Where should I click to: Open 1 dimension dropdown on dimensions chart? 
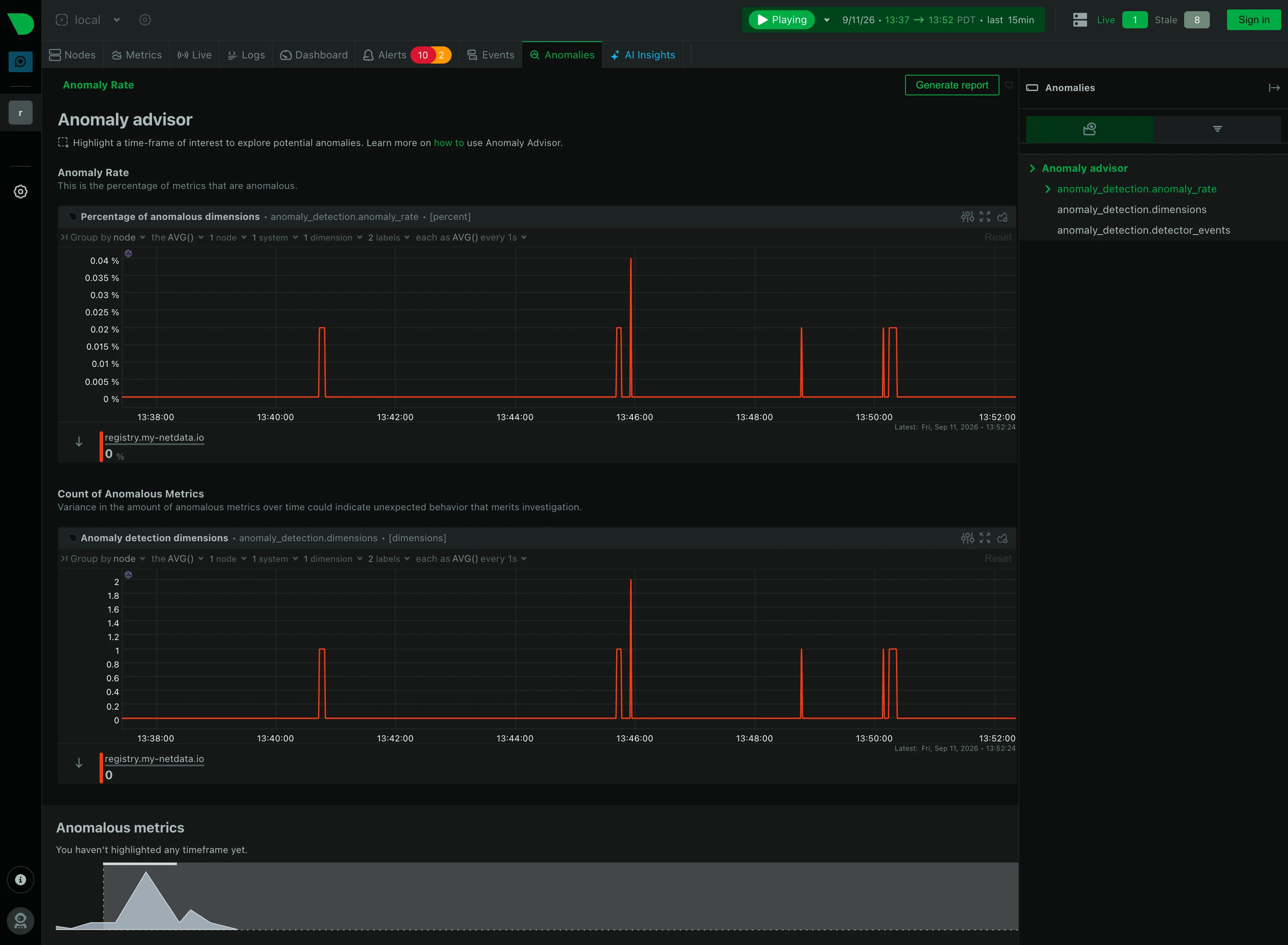pyautogui.click(x=333, y=559)
